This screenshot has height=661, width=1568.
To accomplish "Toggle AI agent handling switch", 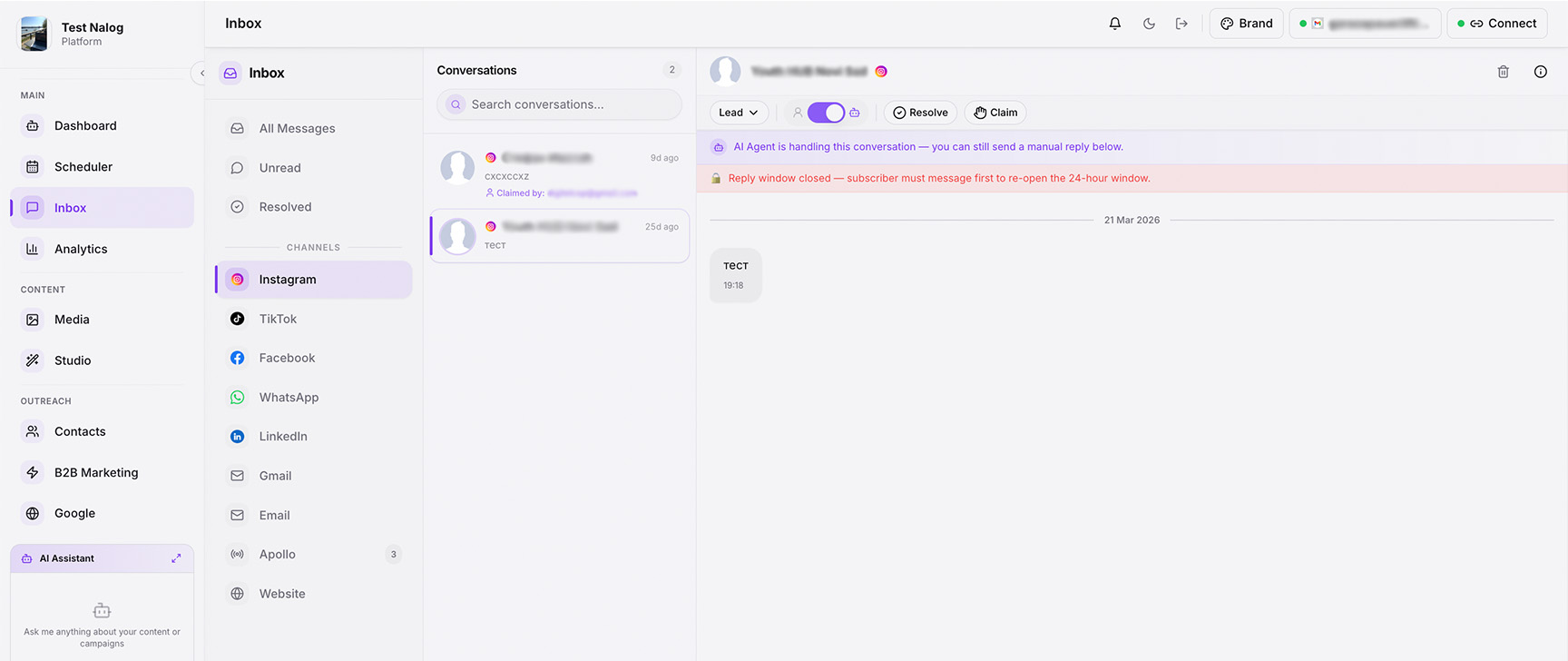I will click(x=826, y=113).
